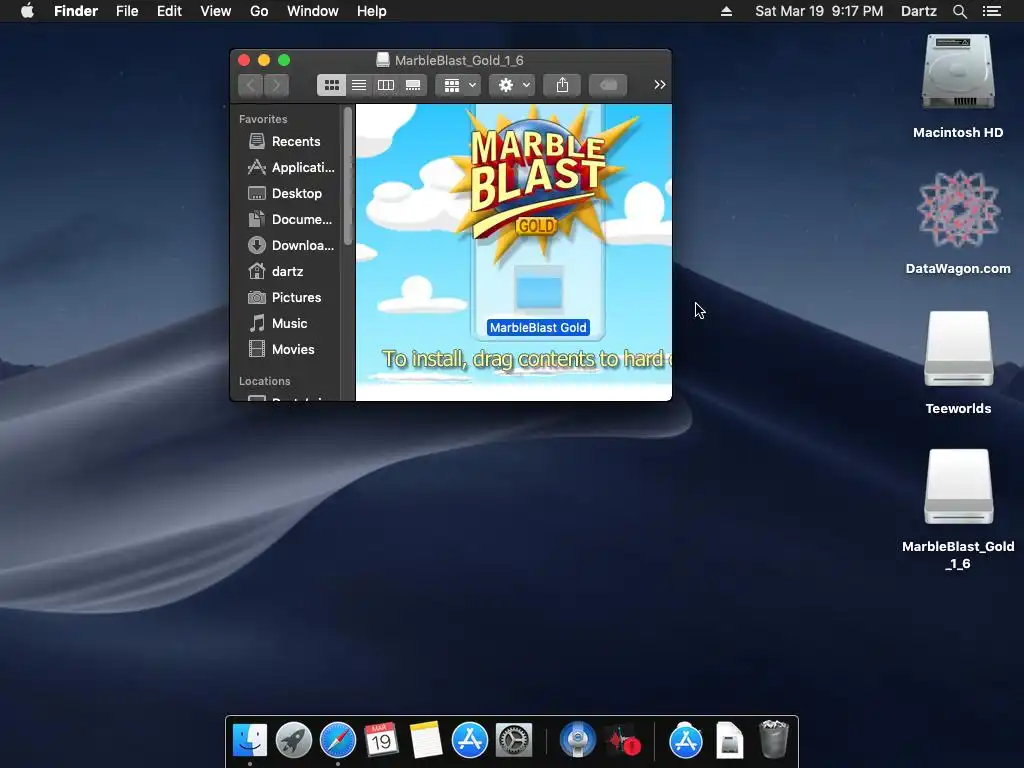Viewport: 1024px width, 768px height.
Task: Open the group-by arrangement dropdown
Action: click(x=459, y=85)
